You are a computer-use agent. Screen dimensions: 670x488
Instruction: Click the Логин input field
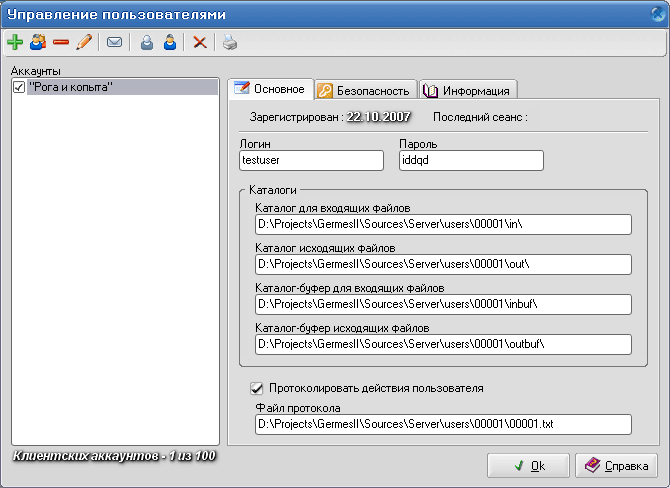[x=311, y=160]
